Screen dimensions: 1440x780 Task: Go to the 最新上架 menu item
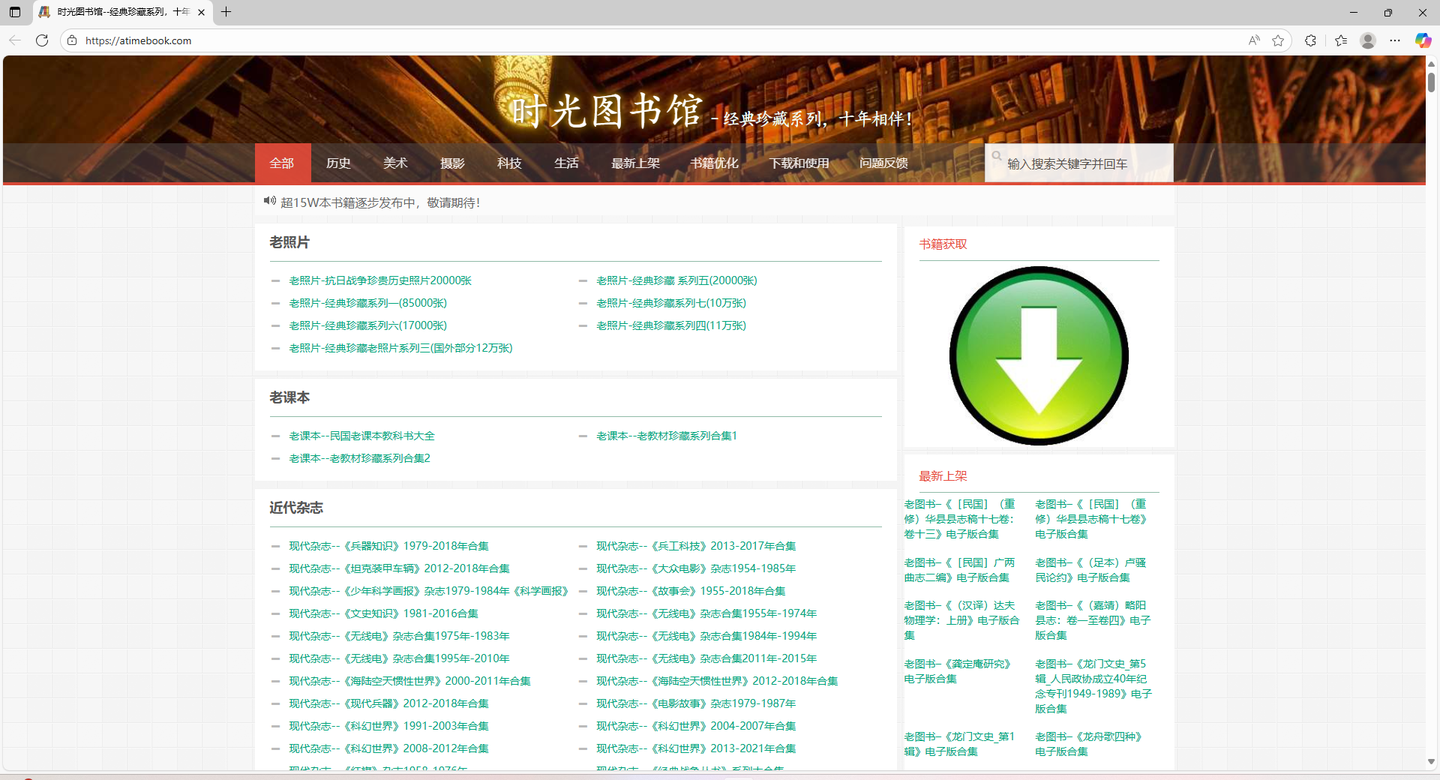click(x=636, y=163)
